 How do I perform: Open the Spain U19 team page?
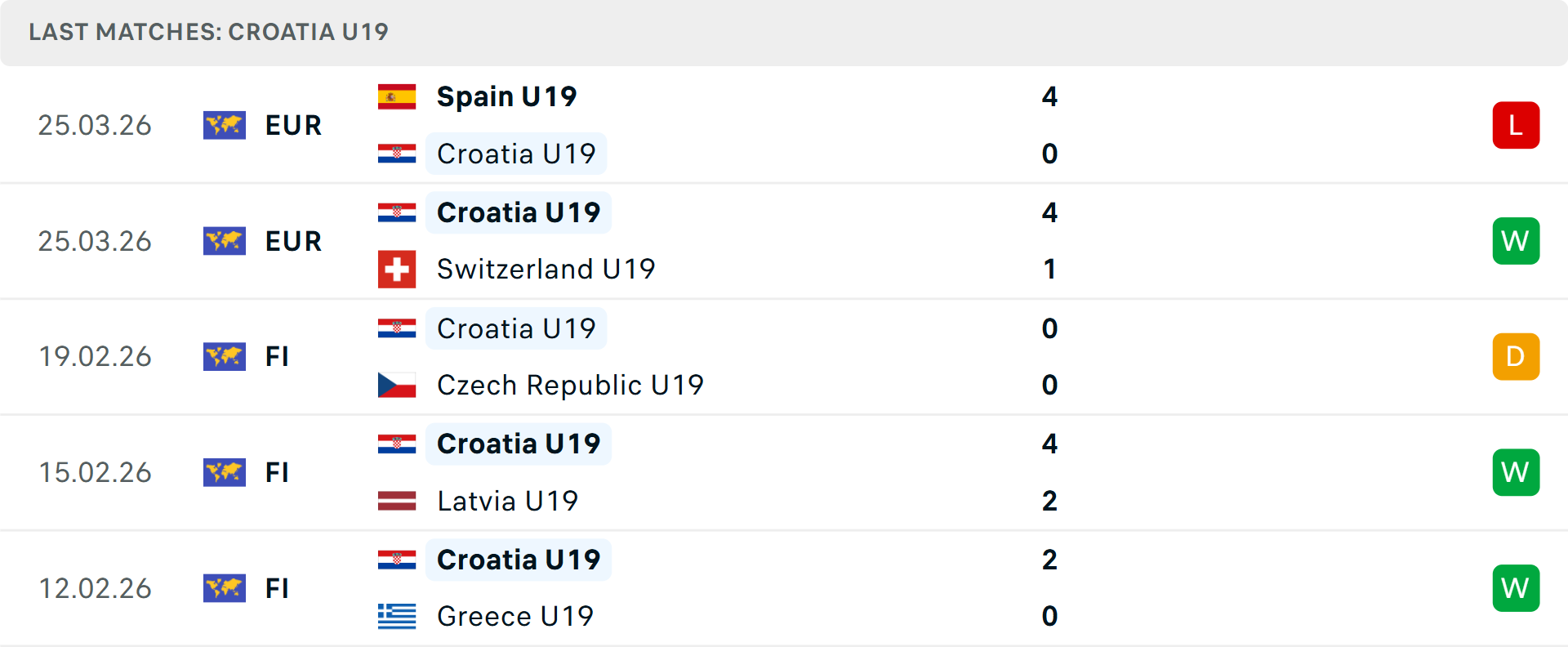pos(506,96)
